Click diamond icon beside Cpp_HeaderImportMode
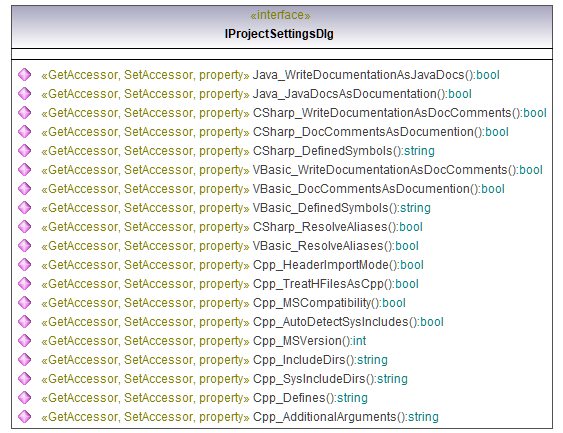Viewport: 563px width, 433px height. (25, 265)
